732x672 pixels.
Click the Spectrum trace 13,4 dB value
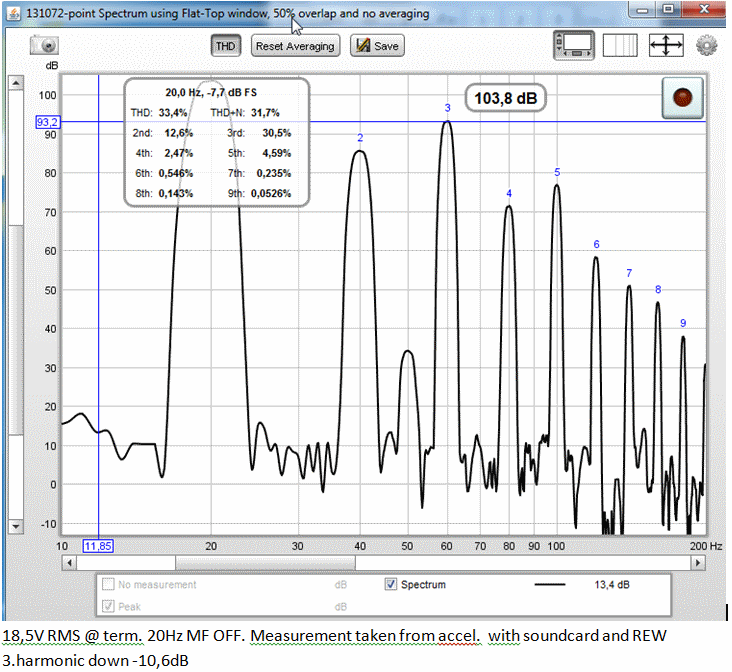click(612, 585)
